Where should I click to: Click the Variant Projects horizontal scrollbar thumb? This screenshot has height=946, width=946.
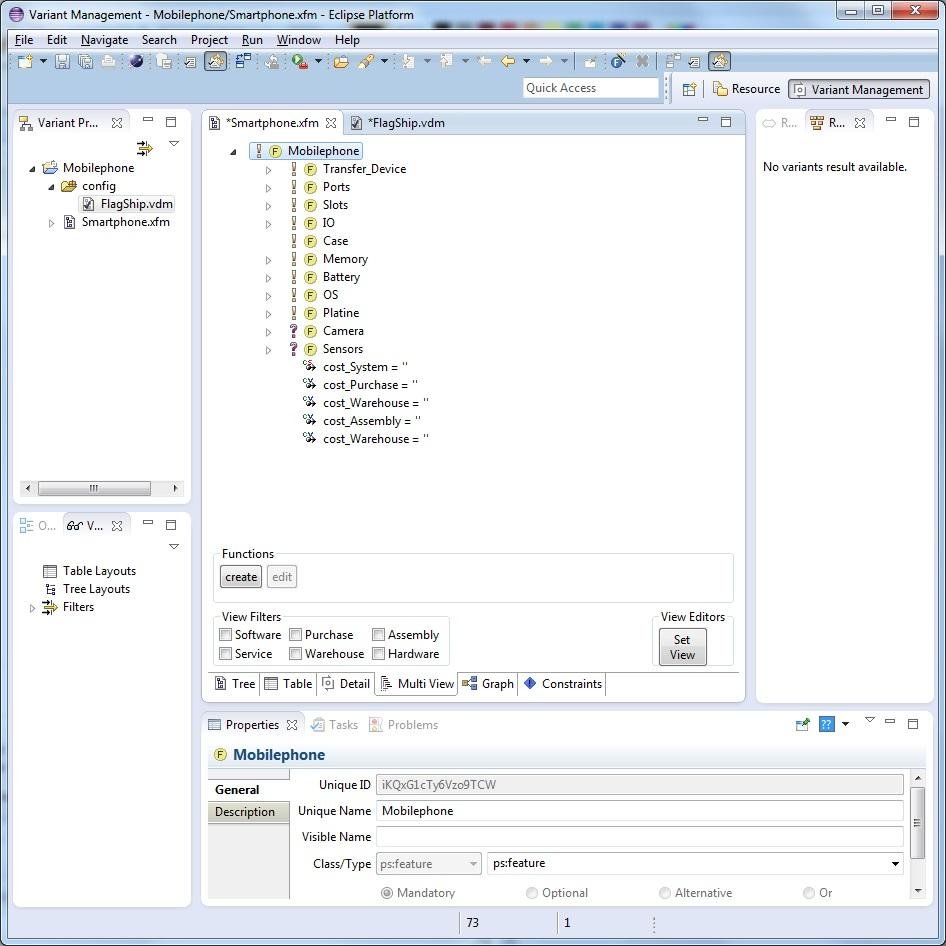point(94,488)
